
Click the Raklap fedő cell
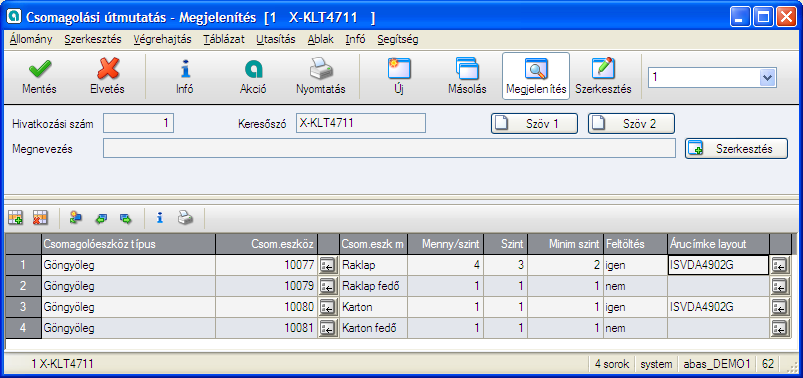[x=373, y=286]
